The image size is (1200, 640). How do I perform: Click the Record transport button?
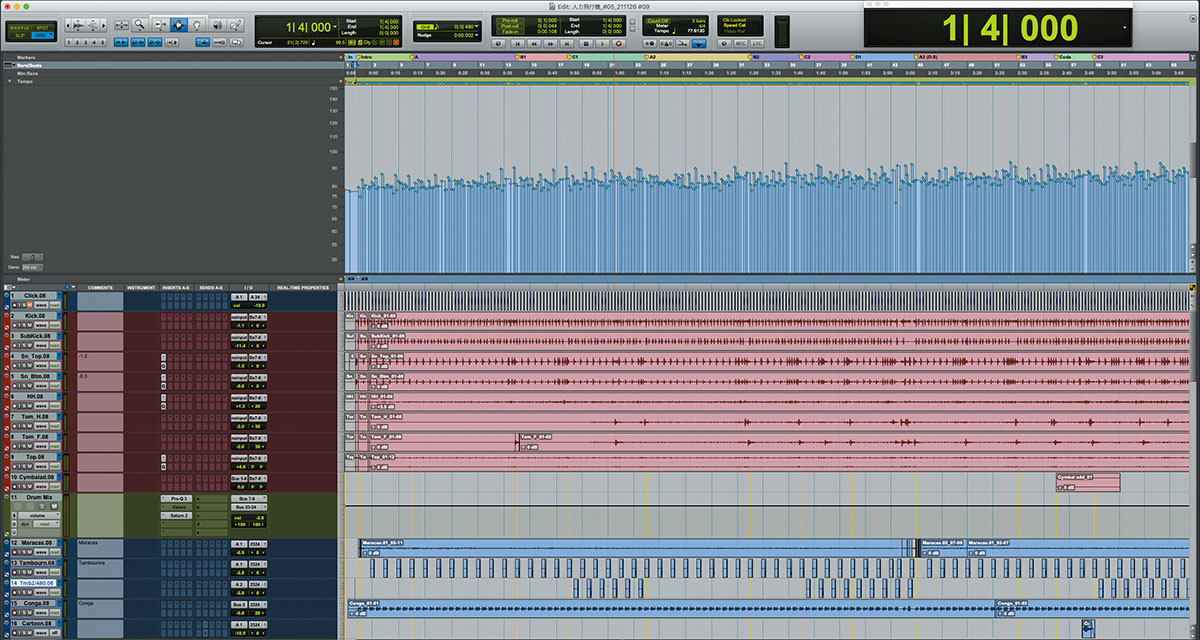[x=618, y=43]
